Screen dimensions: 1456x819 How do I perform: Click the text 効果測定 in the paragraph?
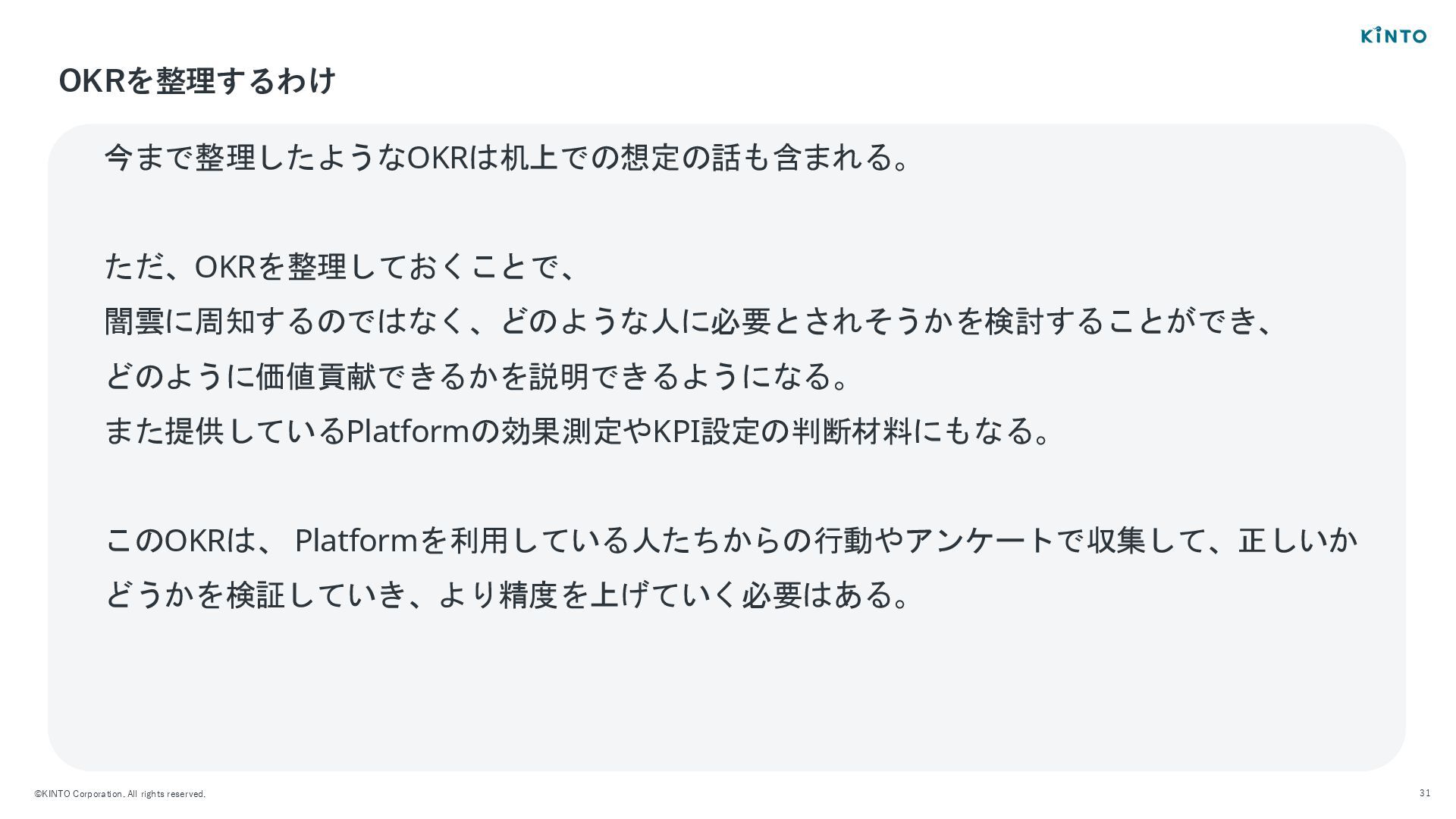click(x=561, y=431)
